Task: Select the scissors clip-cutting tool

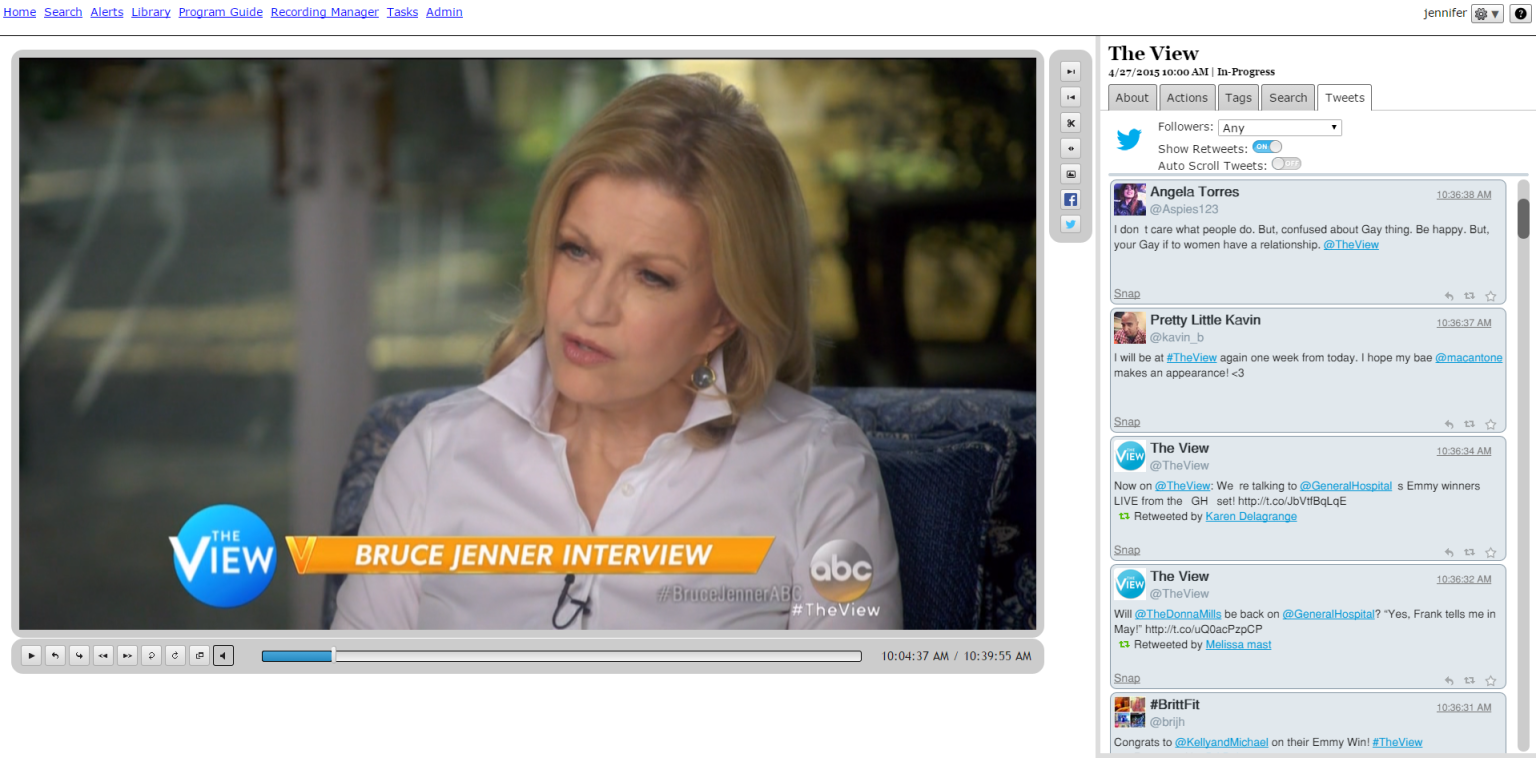Action: click(1070, 122)
